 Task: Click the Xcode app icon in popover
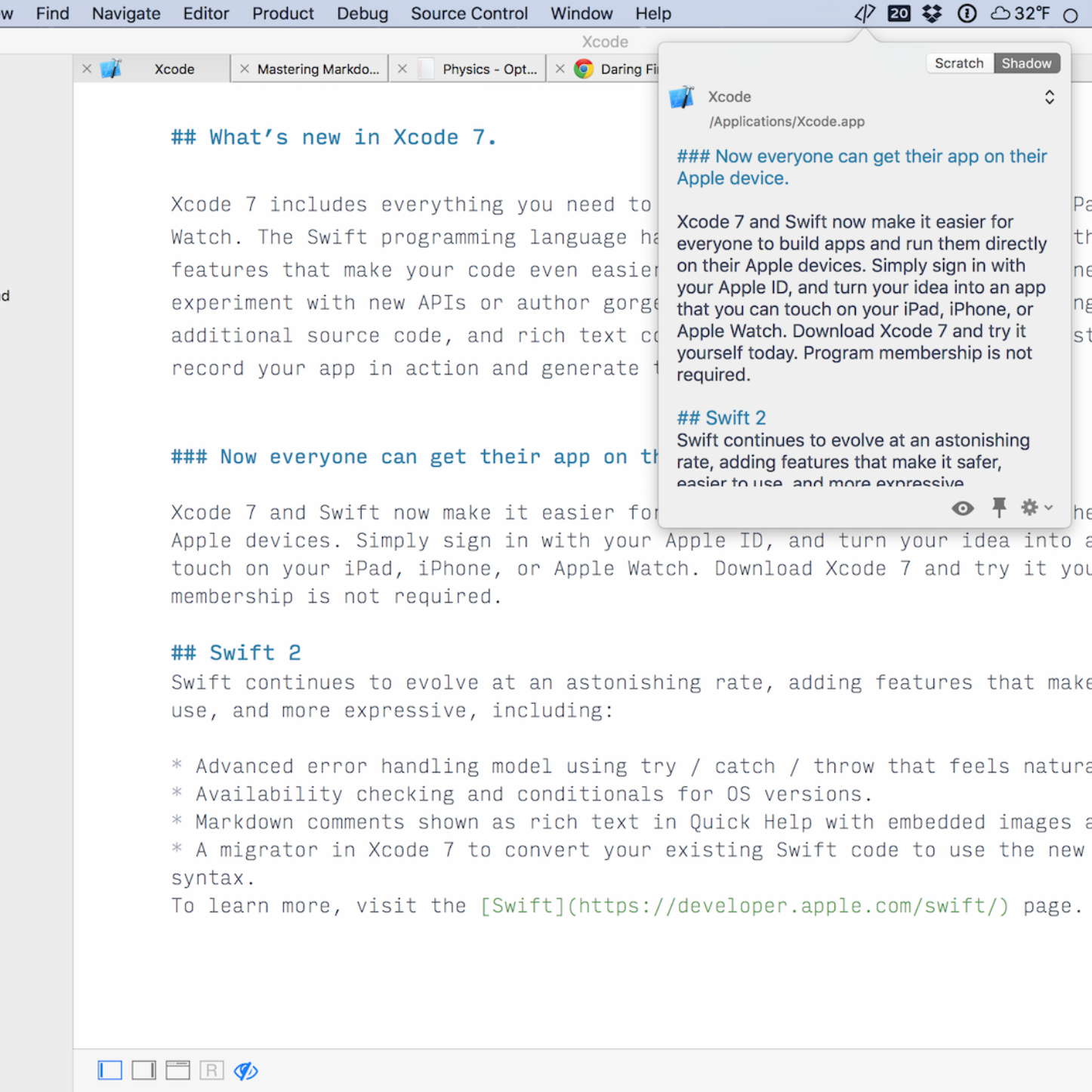(x=682, y=97)
